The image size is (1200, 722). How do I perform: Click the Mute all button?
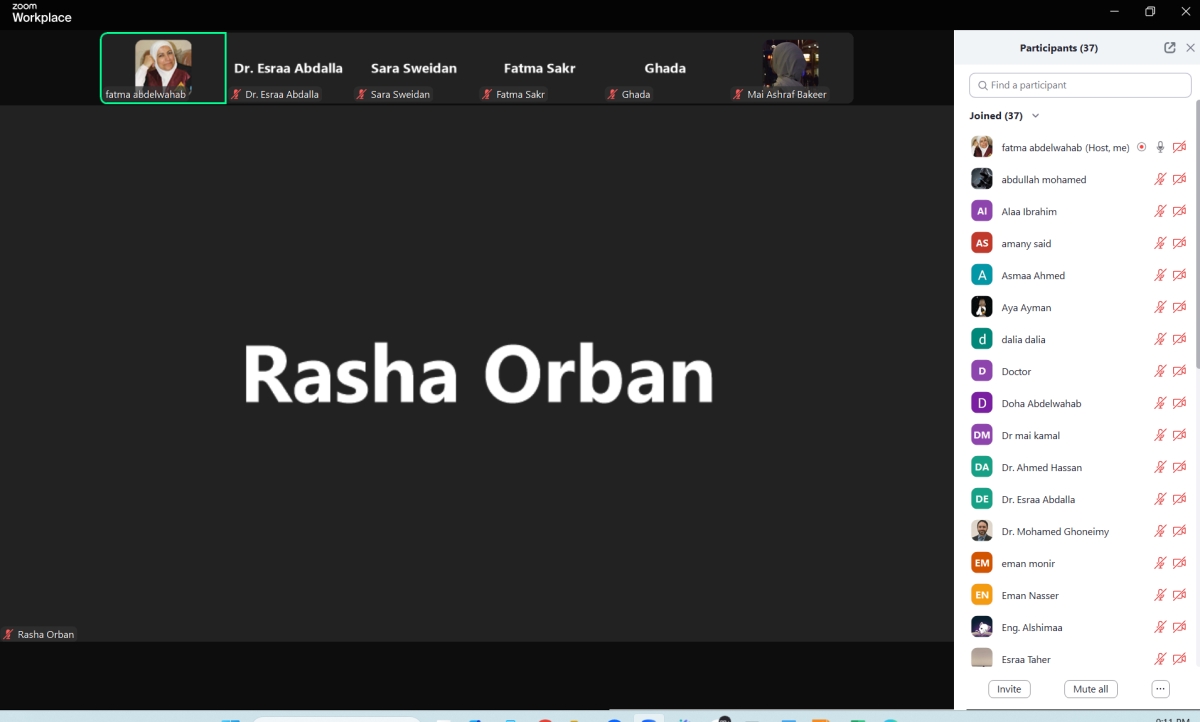[1090, 689]
